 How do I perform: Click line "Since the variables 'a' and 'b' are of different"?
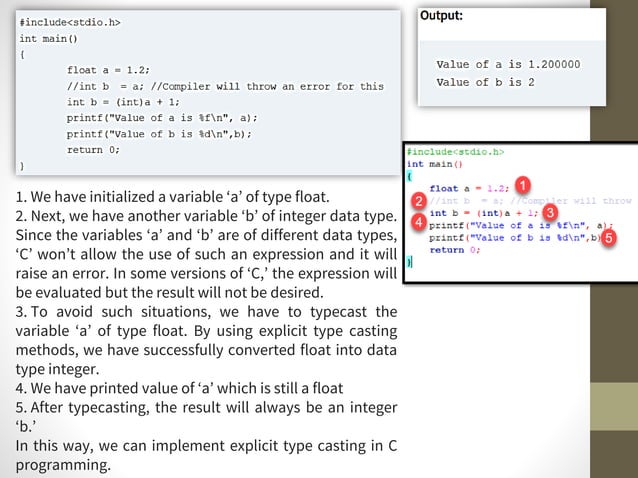(206, 235)
